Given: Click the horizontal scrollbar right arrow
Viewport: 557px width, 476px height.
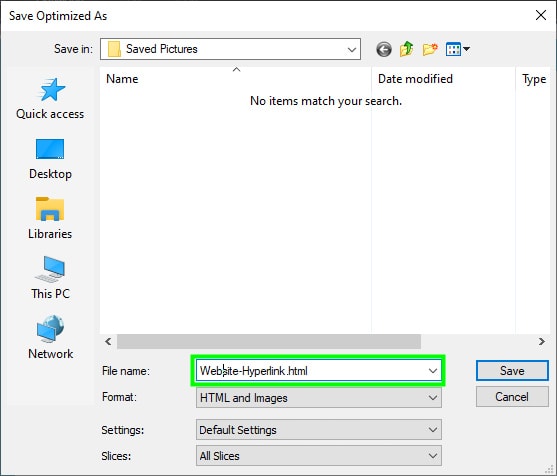Looking at the screenshot, I should (541, 341).
